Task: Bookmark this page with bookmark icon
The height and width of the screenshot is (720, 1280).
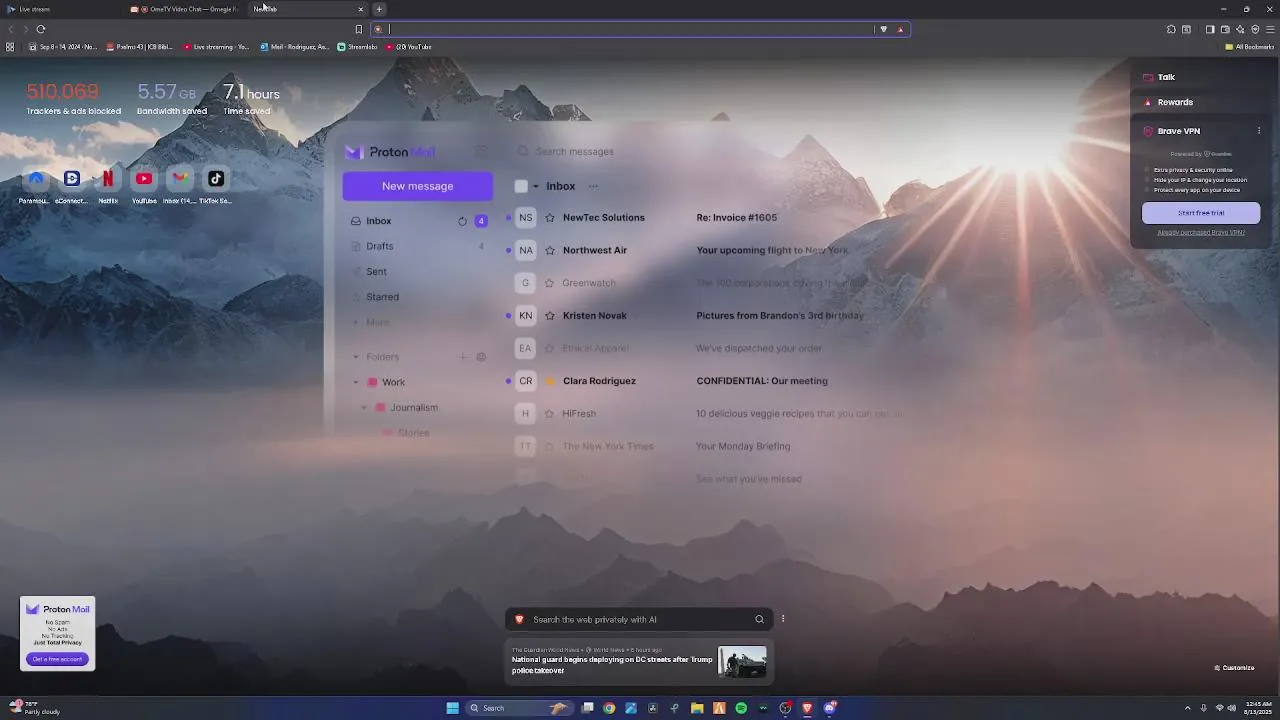Action: (359, 29)
